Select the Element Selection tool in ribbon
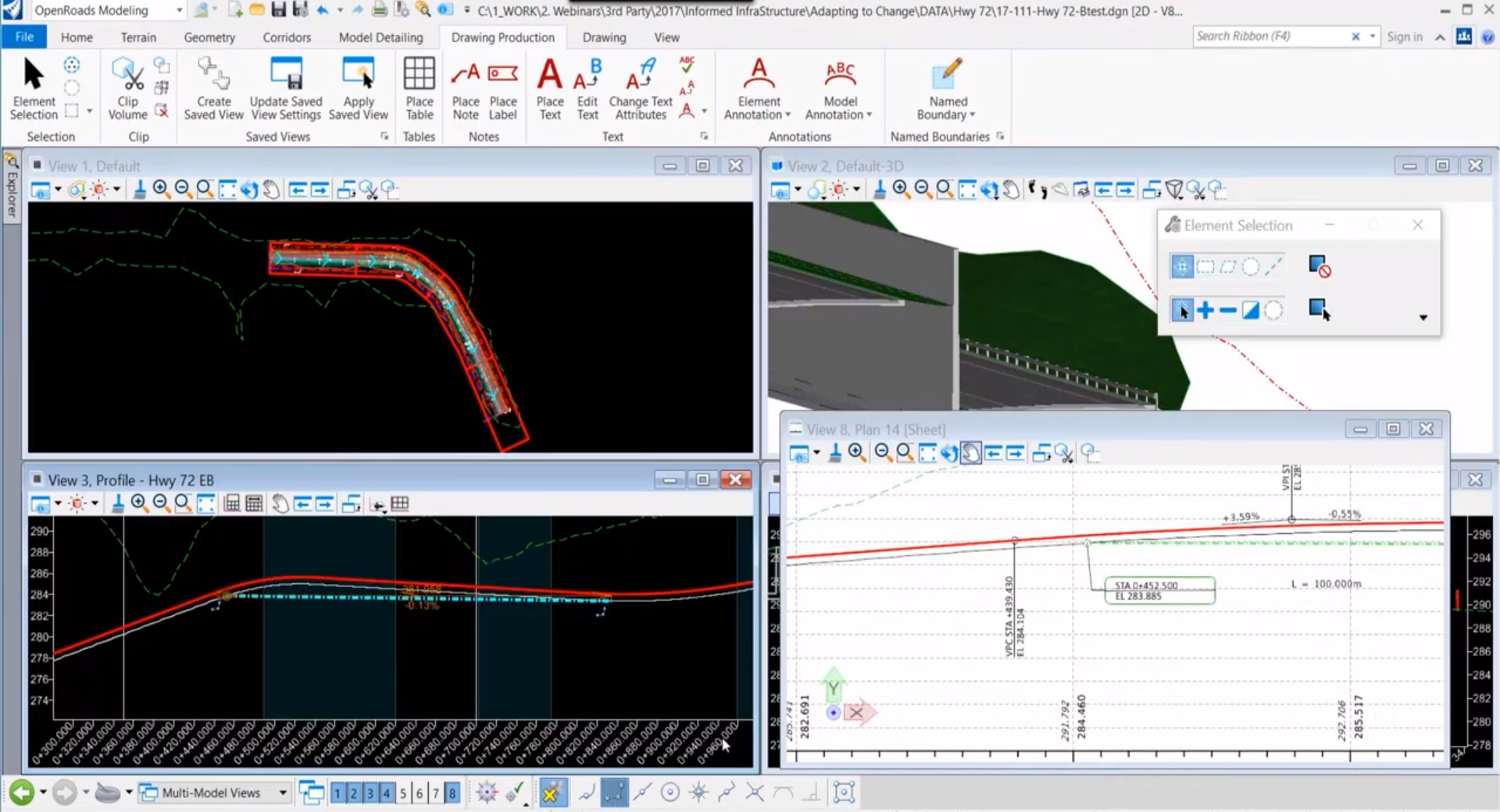The height and width of the screenshot is (812, 1500). [x=34, y=88]
